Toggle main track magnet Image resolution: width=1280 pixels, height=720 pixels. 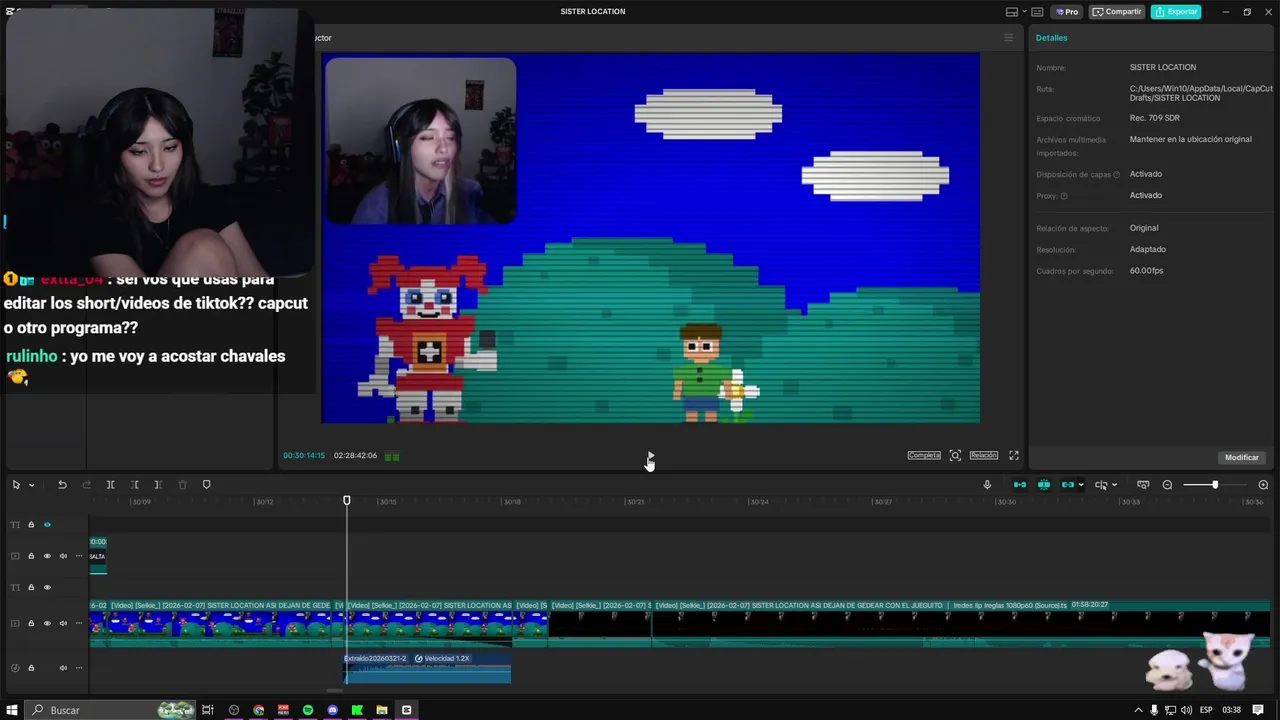click(1020, 485)
